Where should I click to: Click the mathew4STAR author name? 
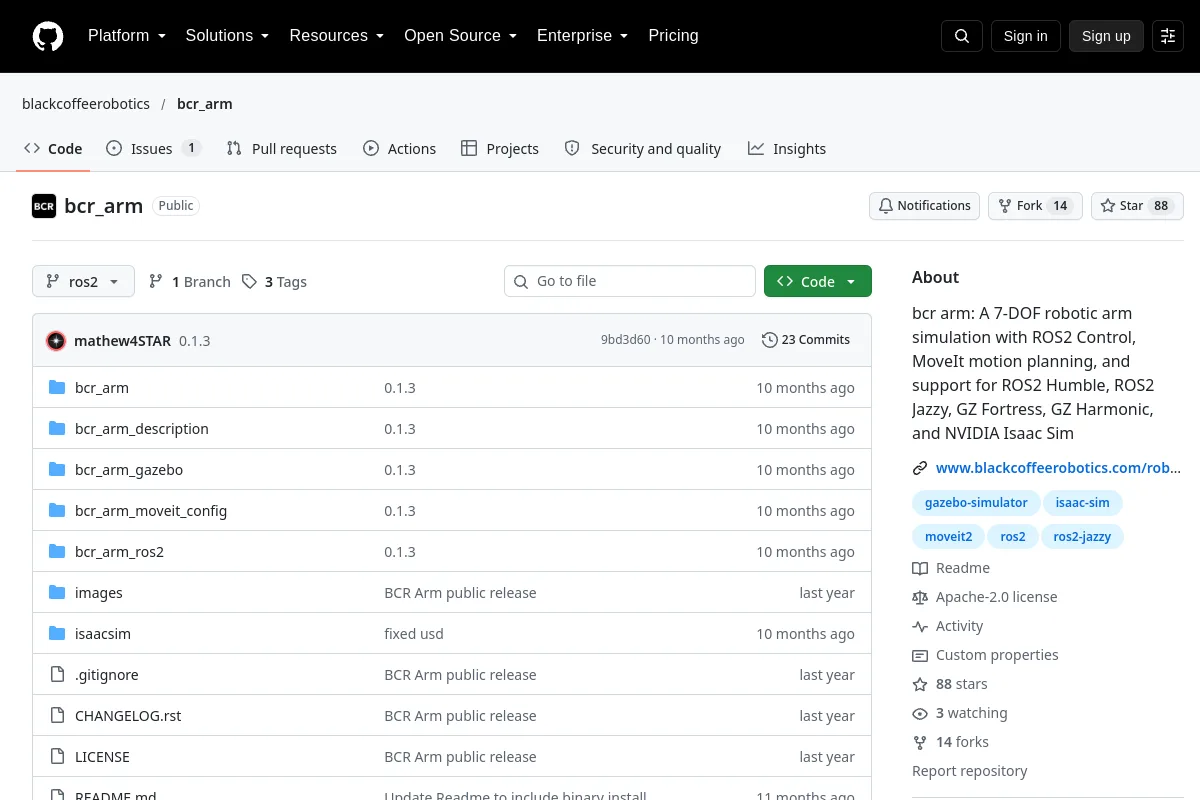pyautogui.click(x=122, y=341)
